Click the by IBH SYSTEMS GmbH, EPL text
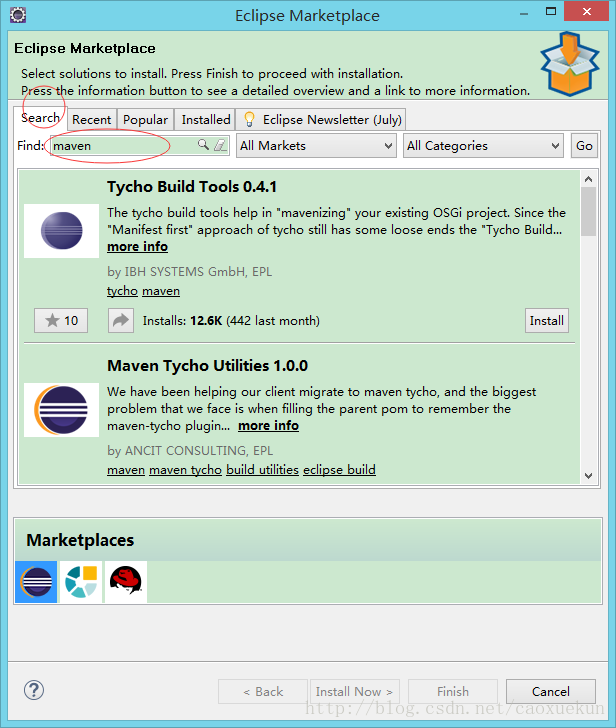 point(190,272)
